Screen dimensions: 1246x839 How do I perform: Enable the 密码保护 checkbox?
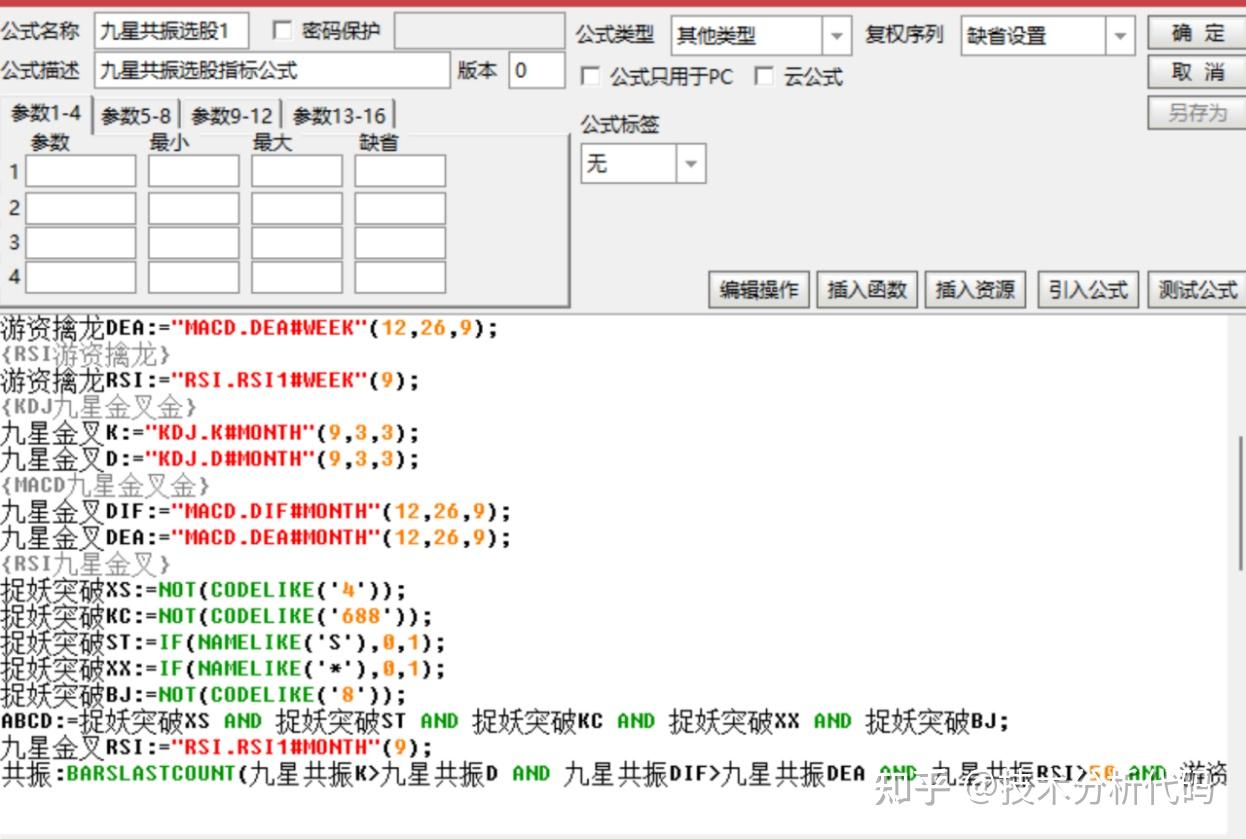pyautogui.click(x=283, y=31)
